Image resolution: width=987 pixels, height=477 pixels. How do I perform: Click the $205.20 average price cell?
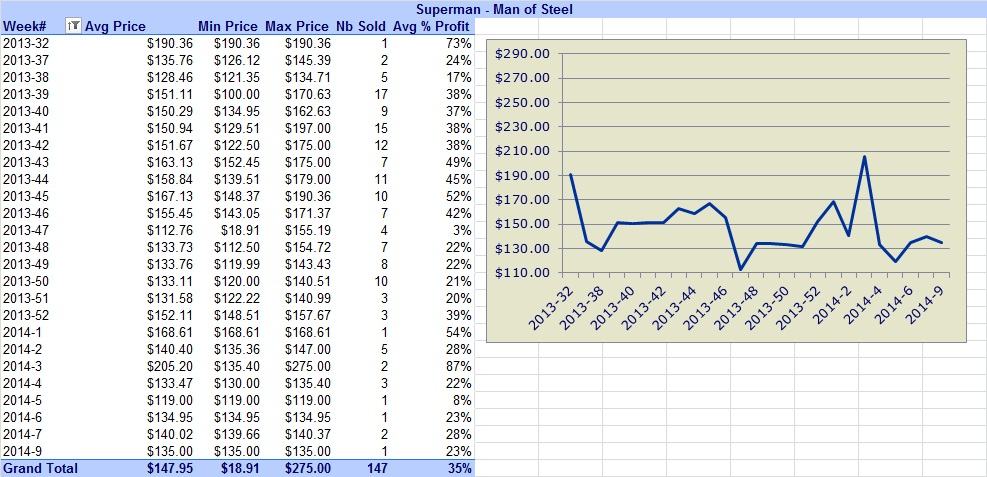pos(170,366)
